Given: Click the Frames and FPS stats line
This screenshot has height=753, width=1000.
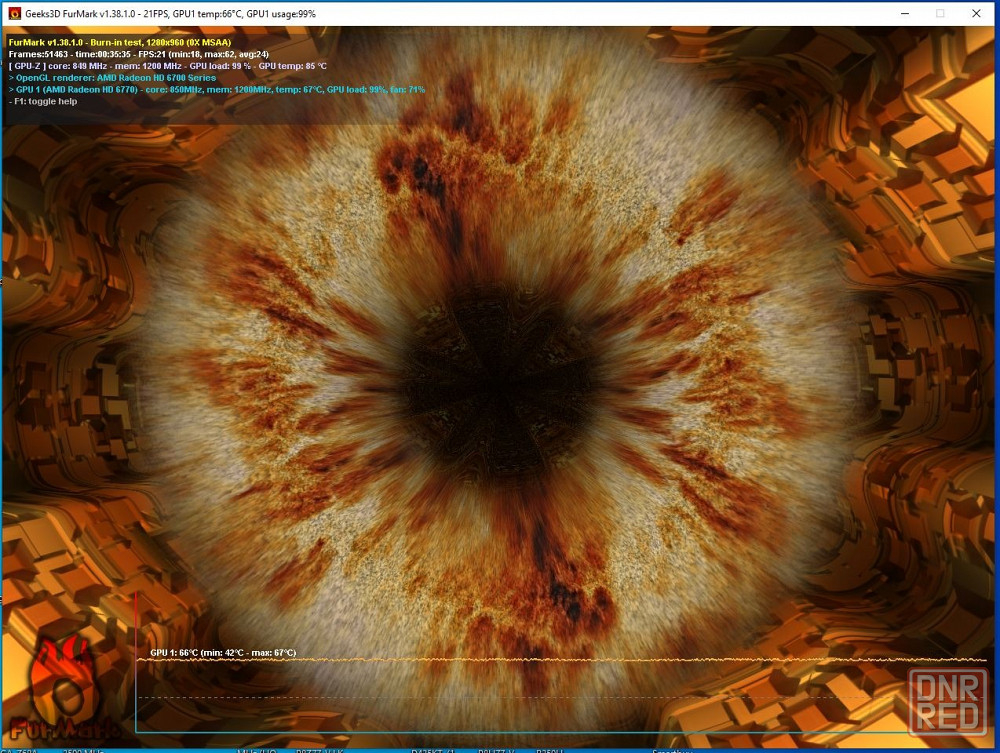Looking at the screenshot, I should (133, 54).
